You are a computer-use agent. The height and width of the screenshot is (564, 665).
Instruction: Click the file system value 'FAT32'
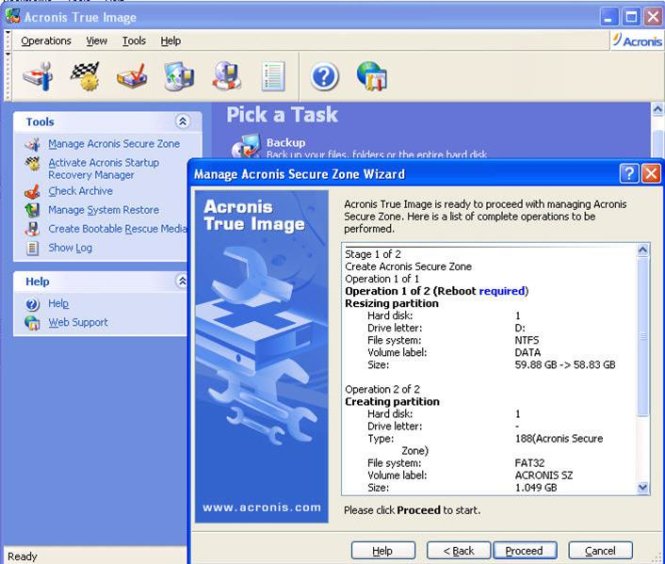pos(530,463)
